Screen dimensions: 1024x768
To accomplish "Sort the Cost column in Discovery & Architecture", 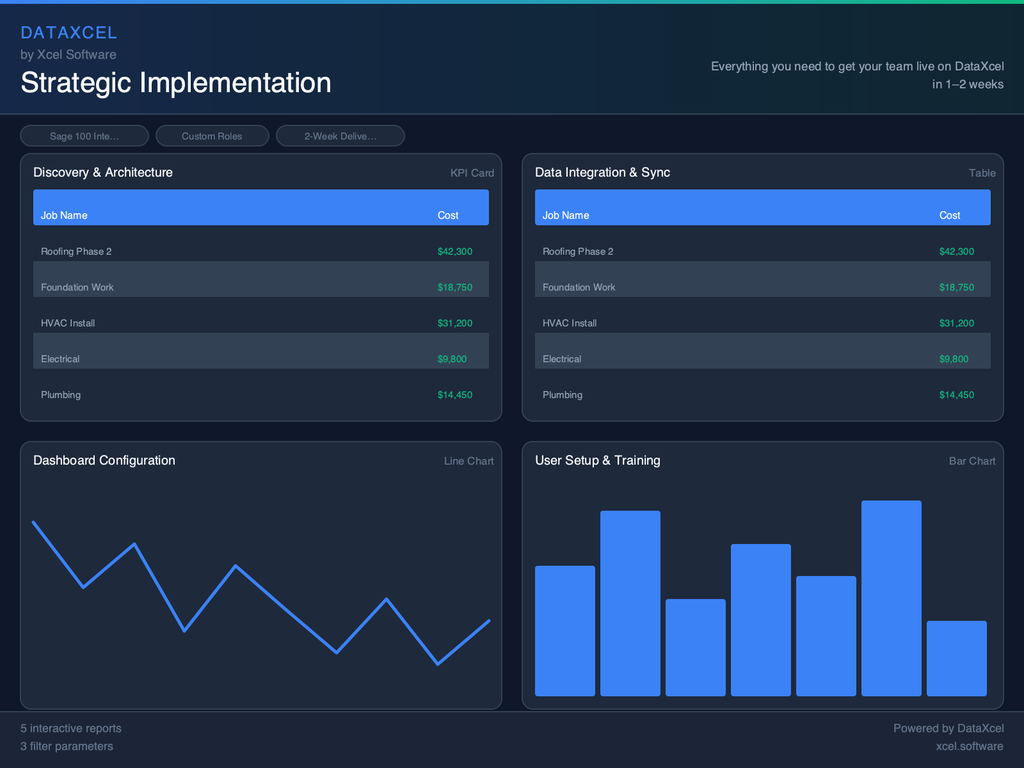I will pos(447,214).
